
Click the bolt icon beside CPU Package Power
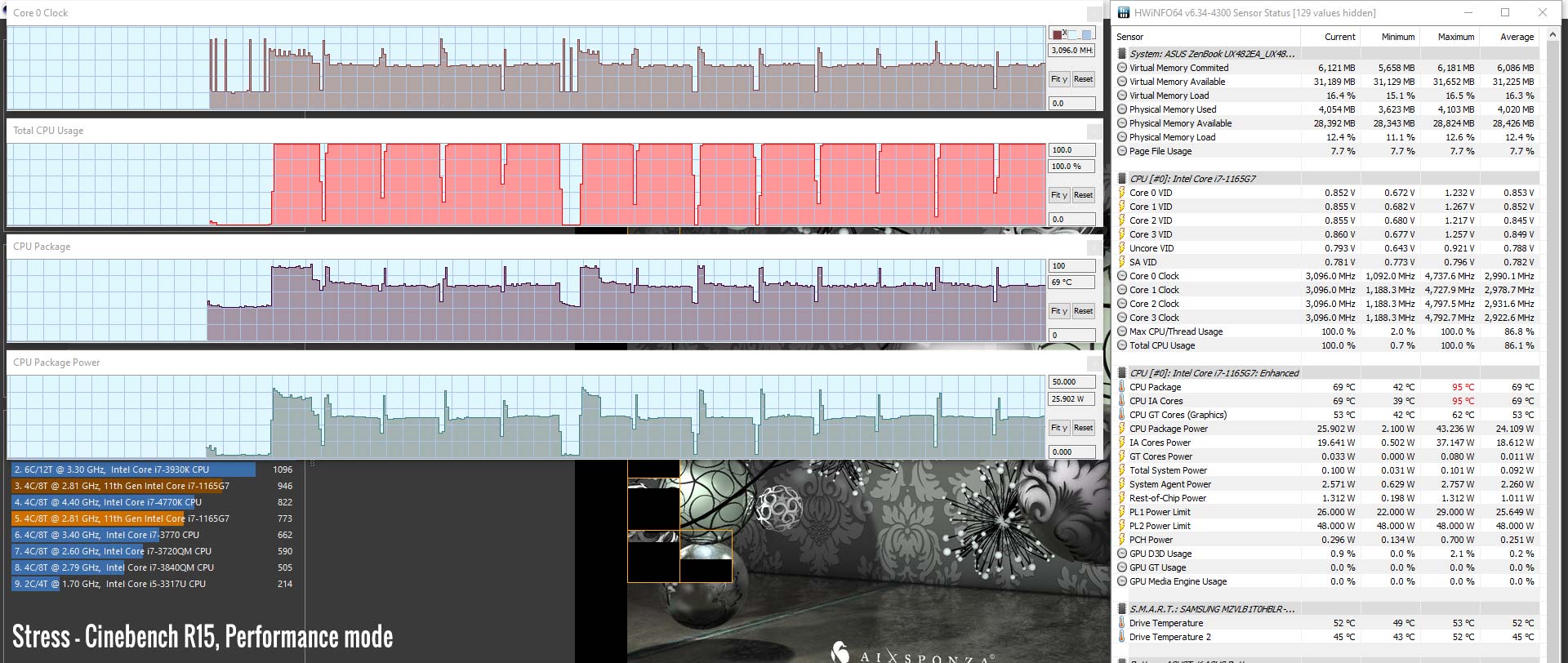[x=1122, y=429]
